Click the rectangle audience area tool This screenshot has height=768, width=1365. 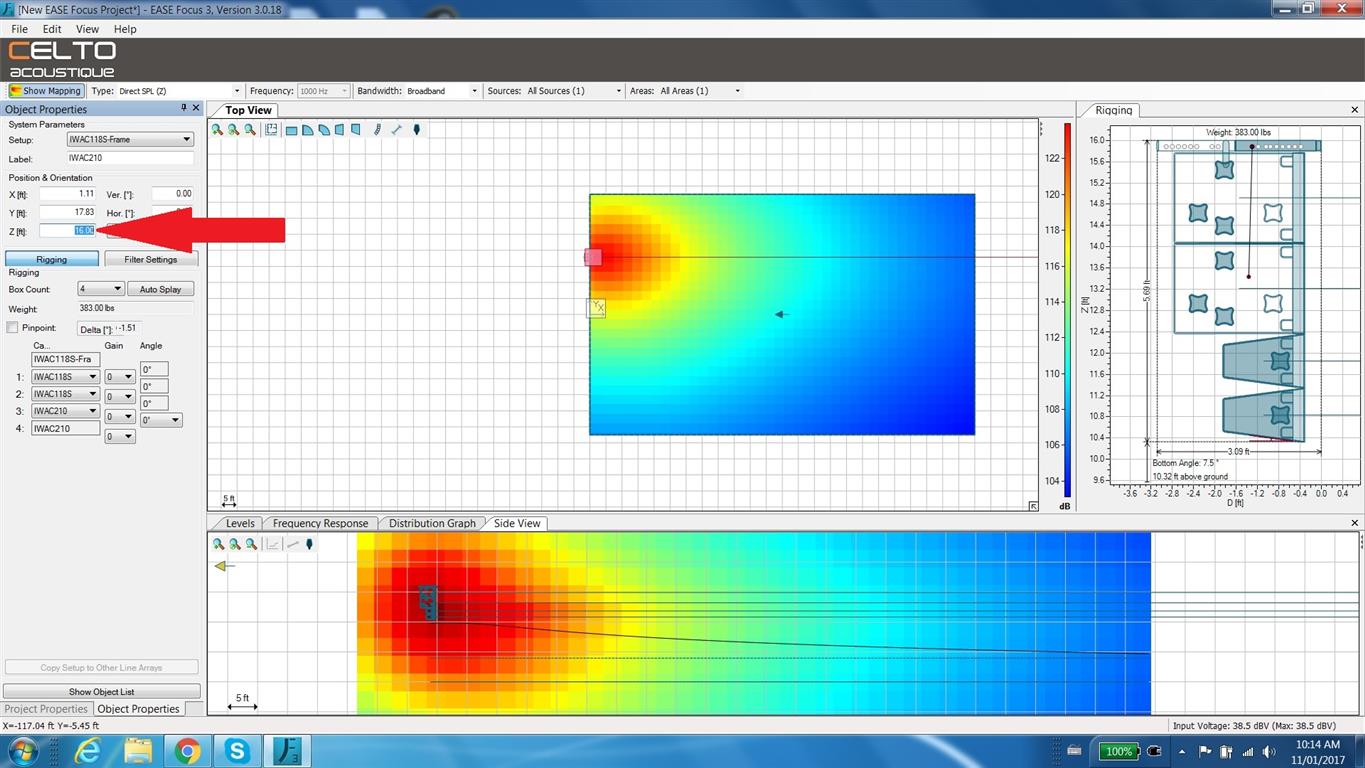[x=291, y=130]
